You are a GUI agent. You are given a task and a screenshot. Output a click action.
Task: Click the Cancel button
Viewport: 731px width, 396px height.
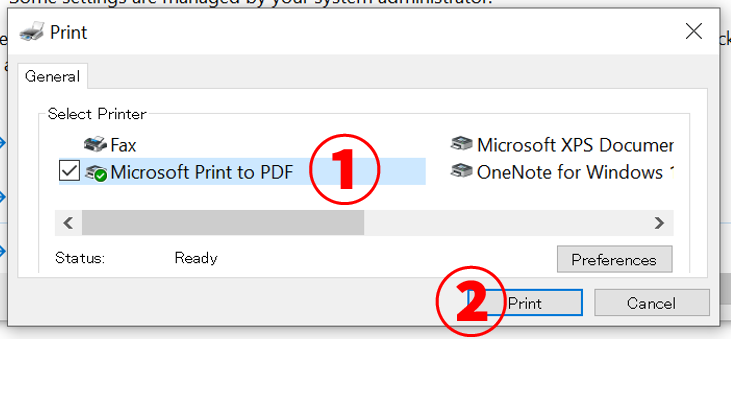652,303
